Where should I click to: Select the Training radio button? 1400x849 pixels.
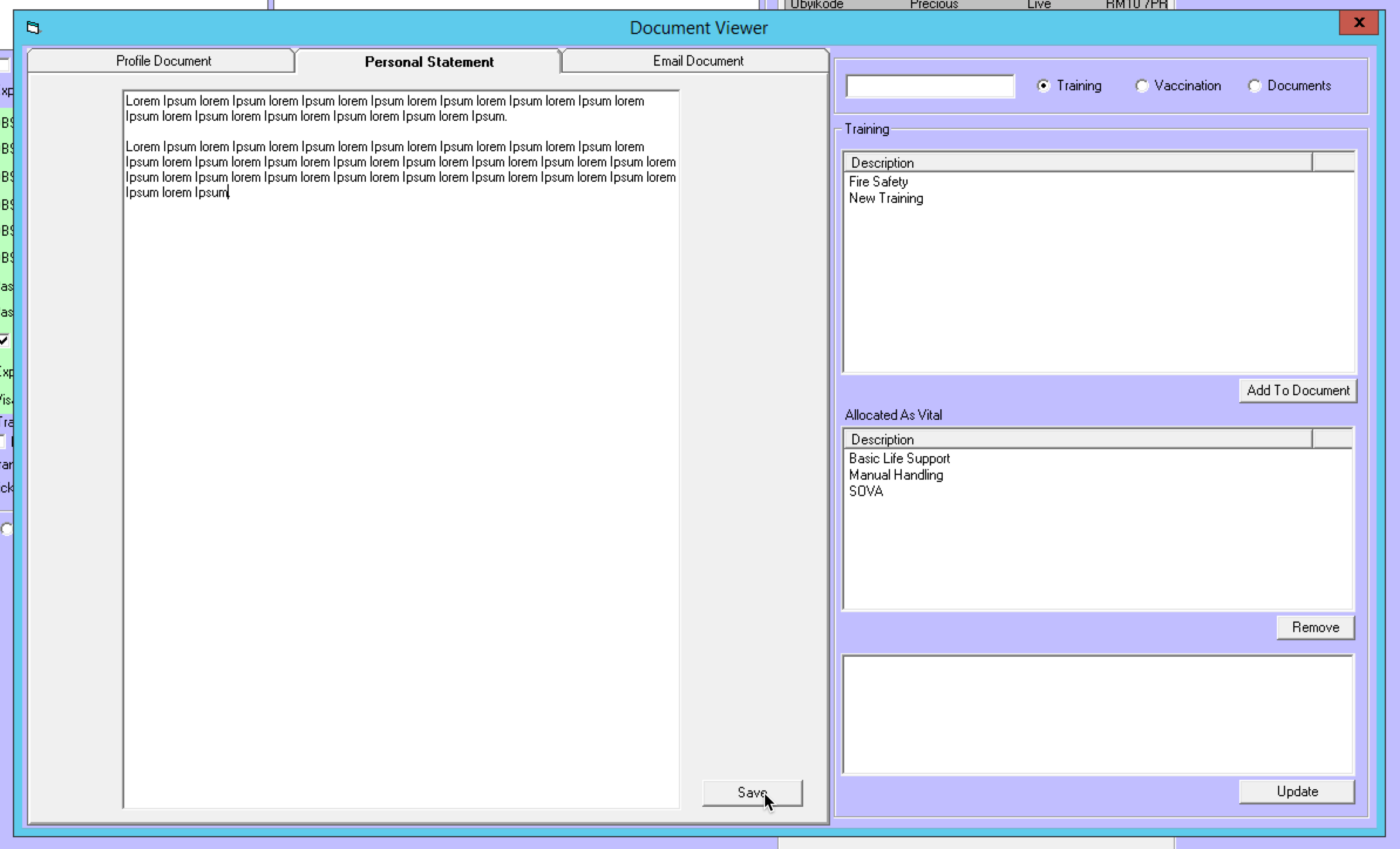(1044, 86)
